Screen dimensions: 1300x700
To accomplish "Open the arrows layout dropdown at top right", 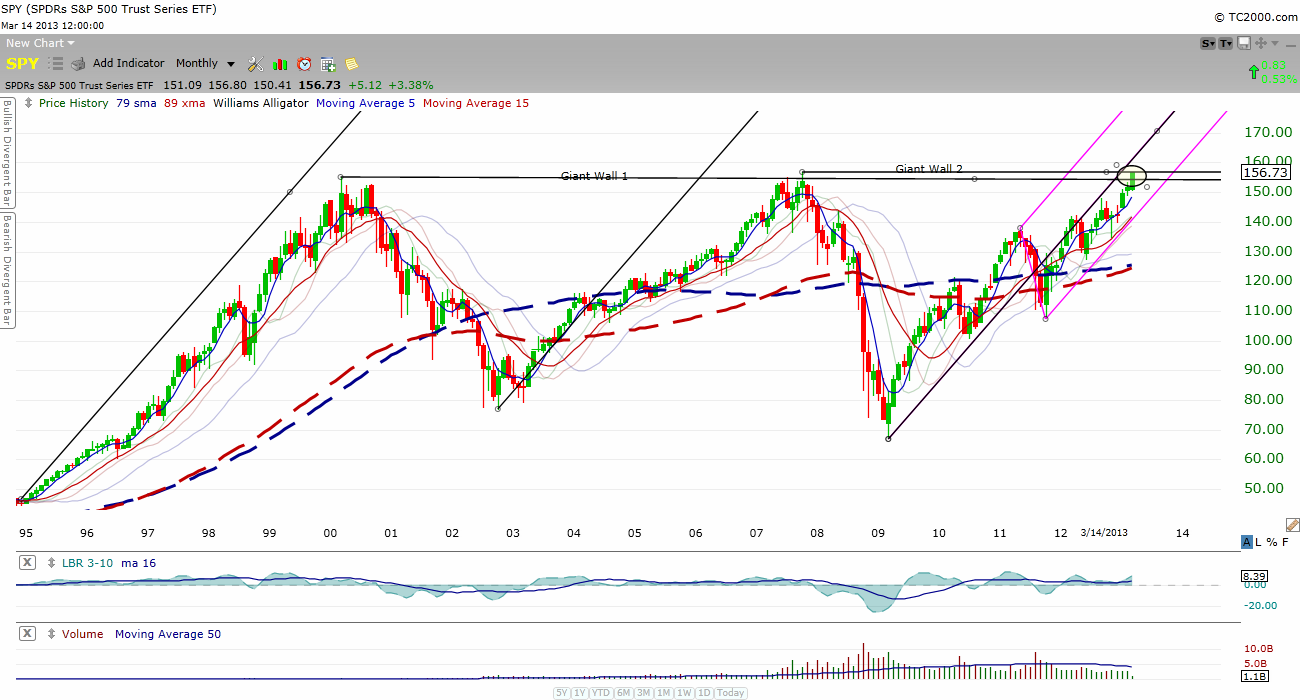I will [1262, 43].
